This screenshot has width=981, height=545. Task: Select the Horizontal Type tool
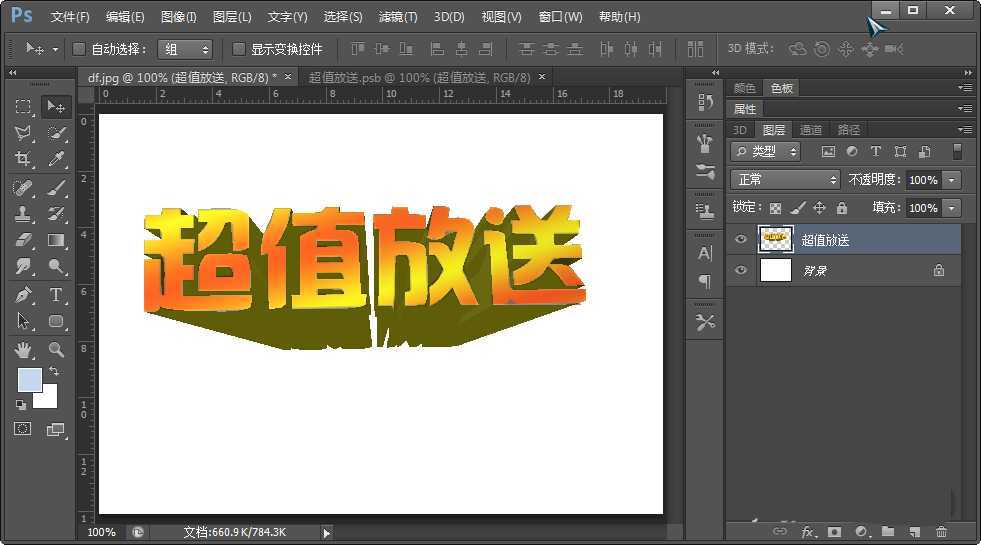(x=56, y=294)
